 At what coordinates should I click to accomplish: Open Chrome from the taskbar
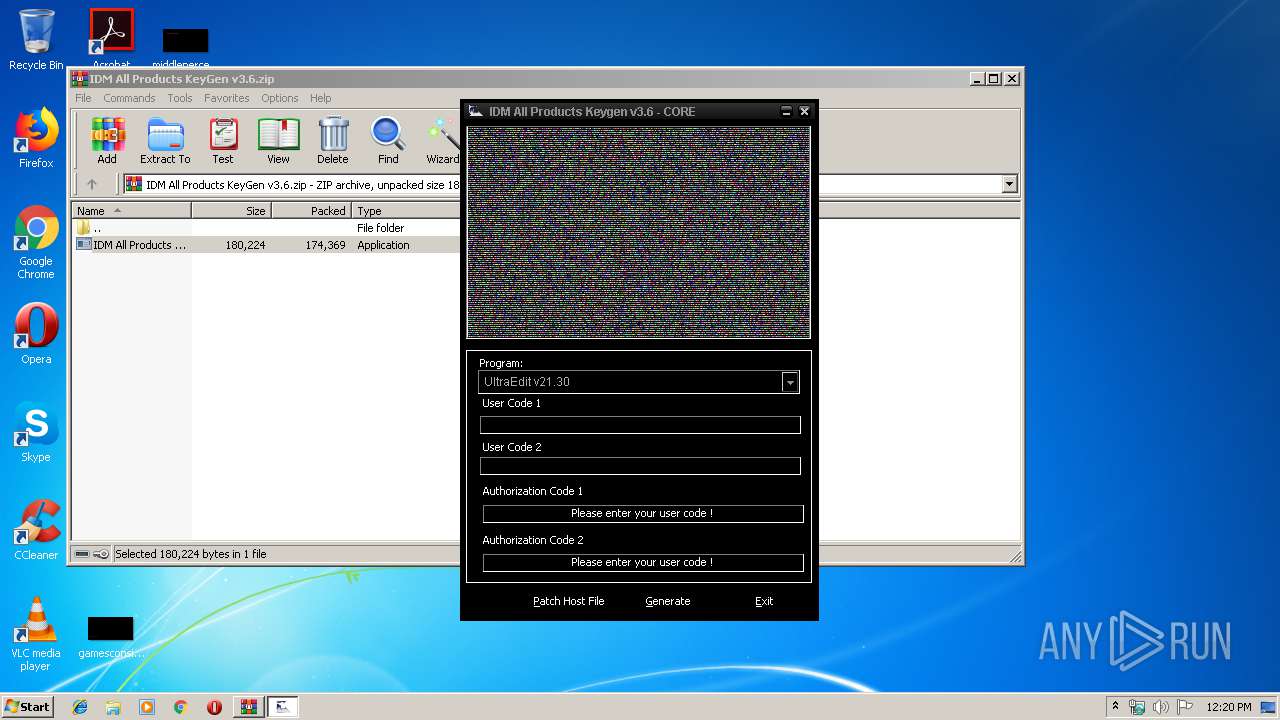click(x=180, y=707)
